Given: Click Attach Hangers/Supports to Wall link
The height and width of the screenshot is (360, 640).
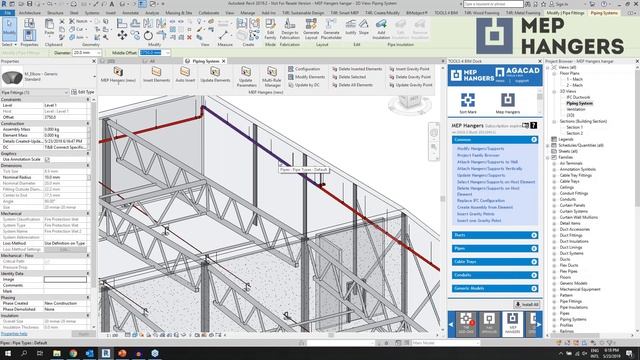Looking at the screenshot, I should click(487, 162).
